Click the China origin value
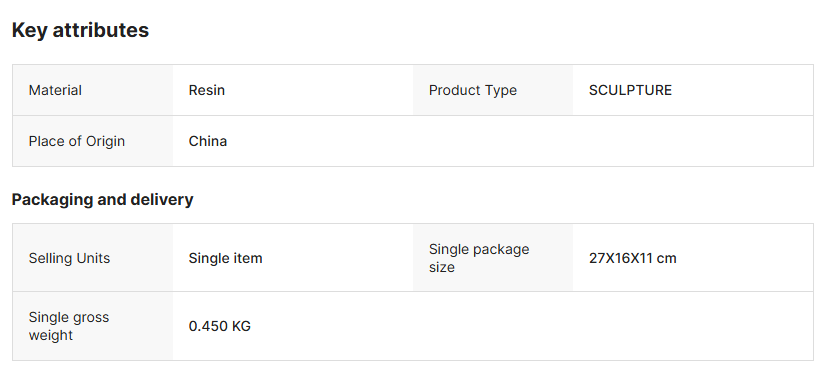840x370 pixels. pyautogui.click(x=207, y=141)
